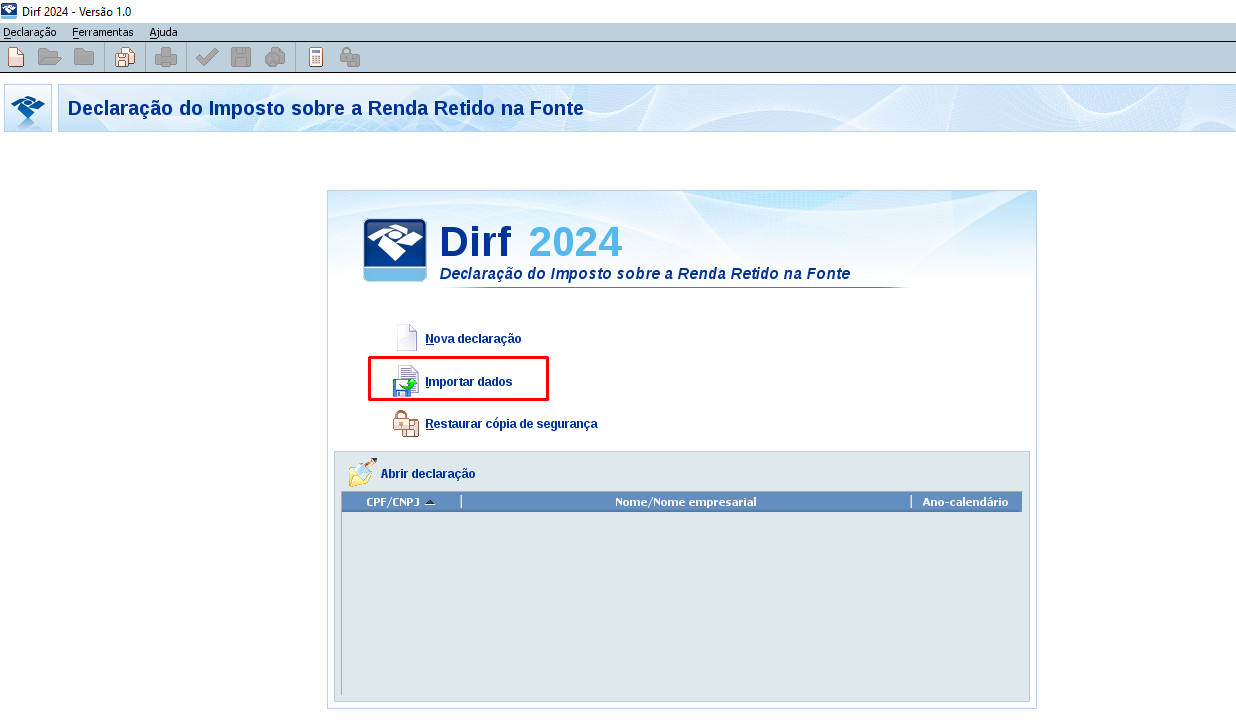Click Restaurar cópia de segurança link
The height and width of the screenshot is (722, 1236).
511,424
